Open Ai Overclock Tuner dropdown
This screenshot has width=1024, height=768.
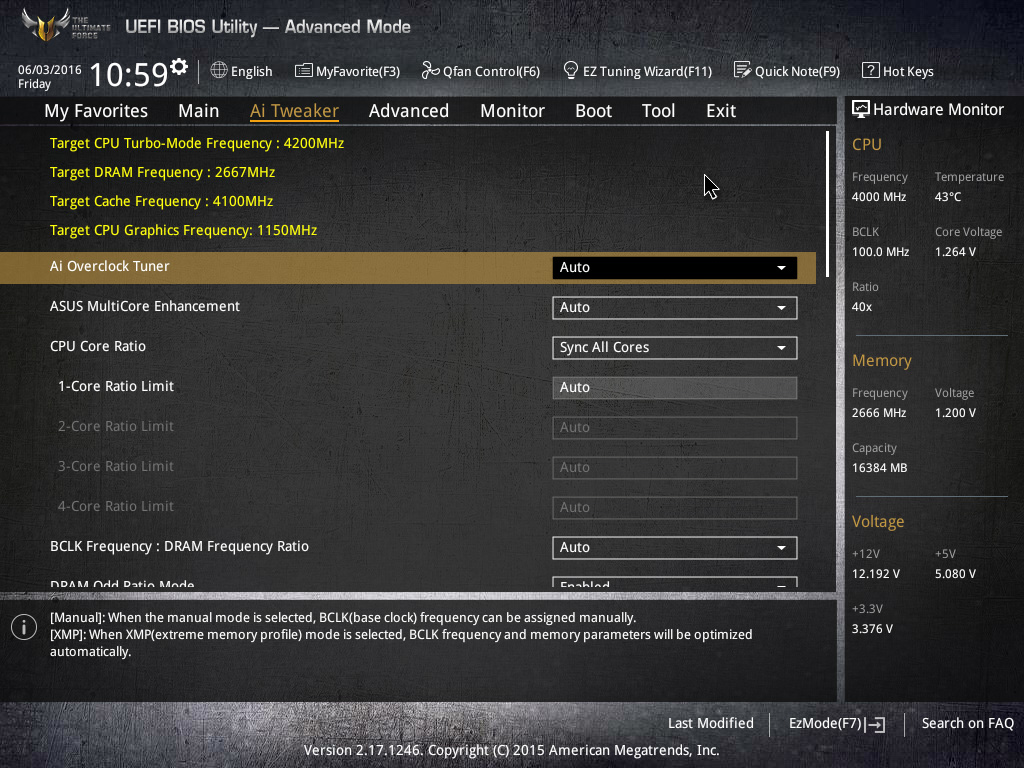675,268
